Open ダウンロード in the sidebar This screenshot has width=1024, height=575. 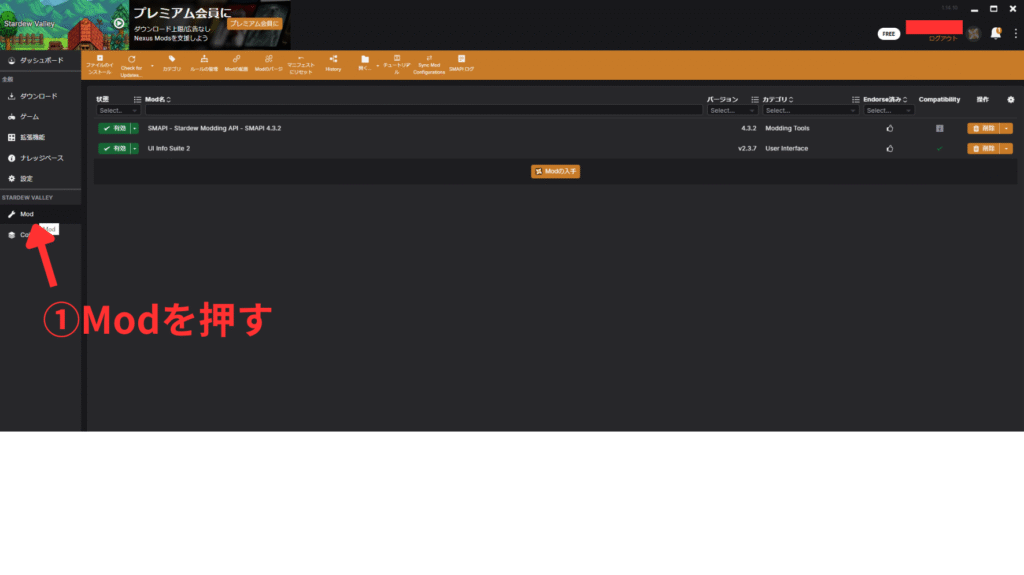click(40, 97)
